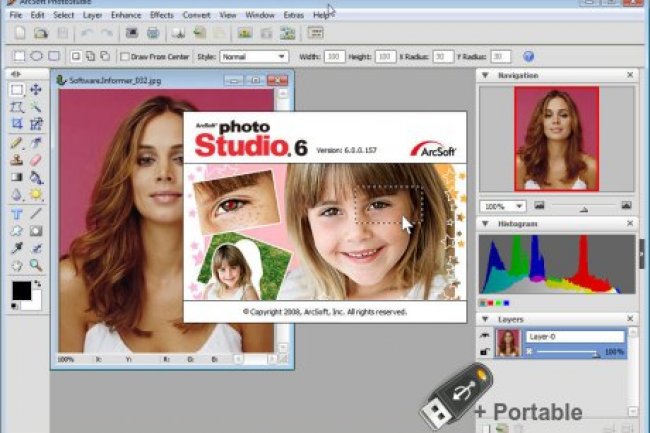Enable Draw From Center checkbox

coord(125,57)
